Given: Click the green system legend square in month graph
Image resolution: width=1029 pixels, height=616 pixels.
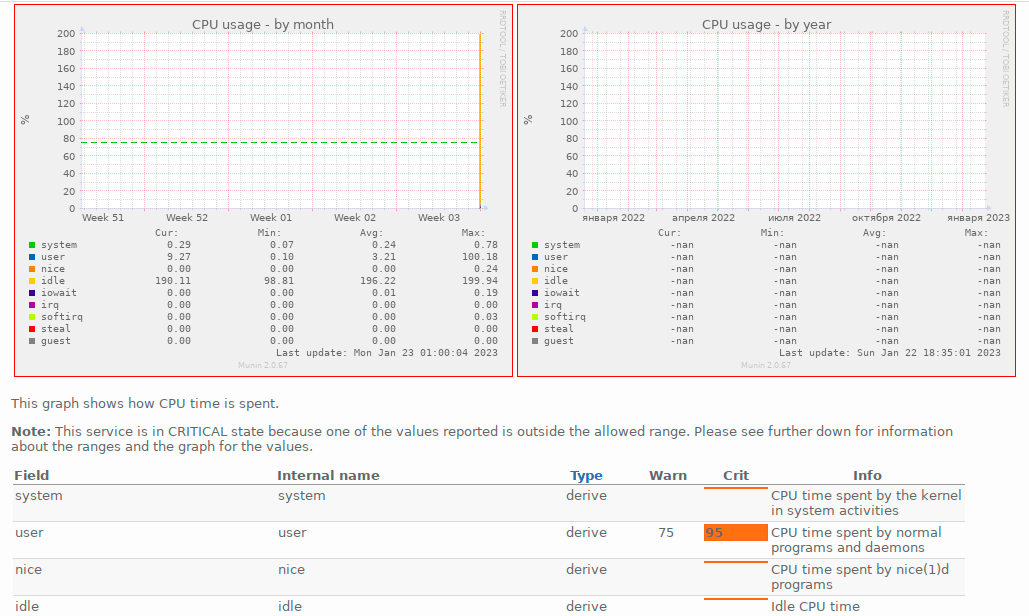Looking at the screenshot, I should tap(32, 245).
